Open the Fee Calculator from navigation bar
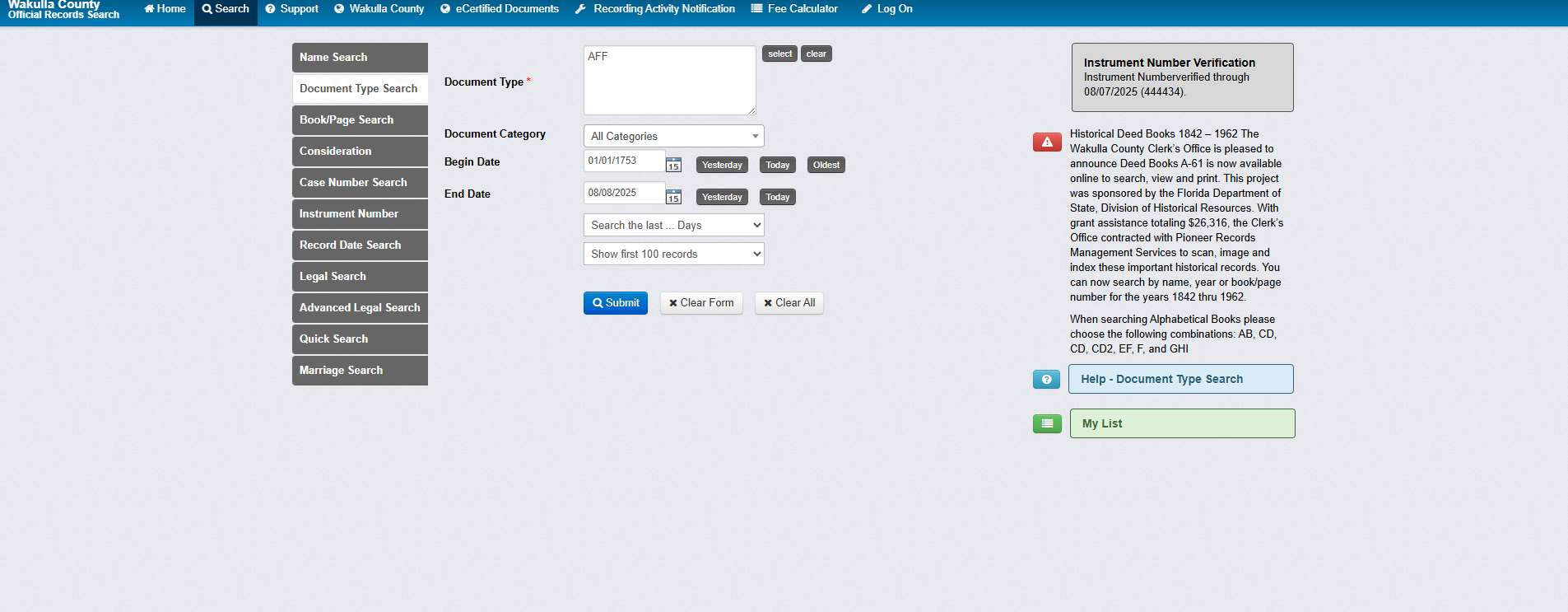 pyautogui.click(x=794, y=9)
